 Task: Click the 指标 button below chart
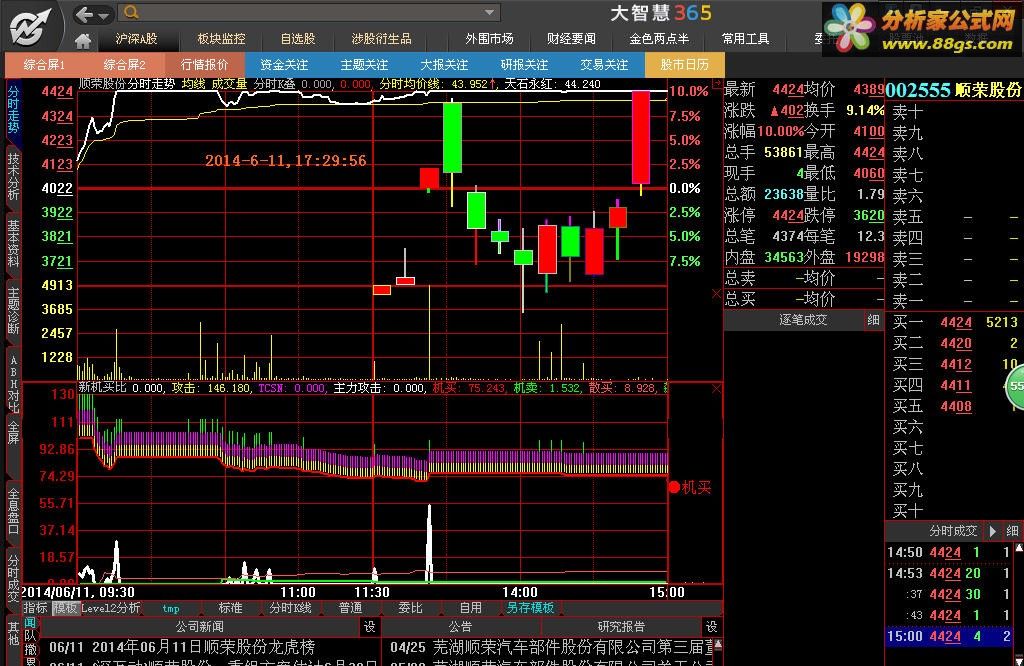tap(36, 608)
